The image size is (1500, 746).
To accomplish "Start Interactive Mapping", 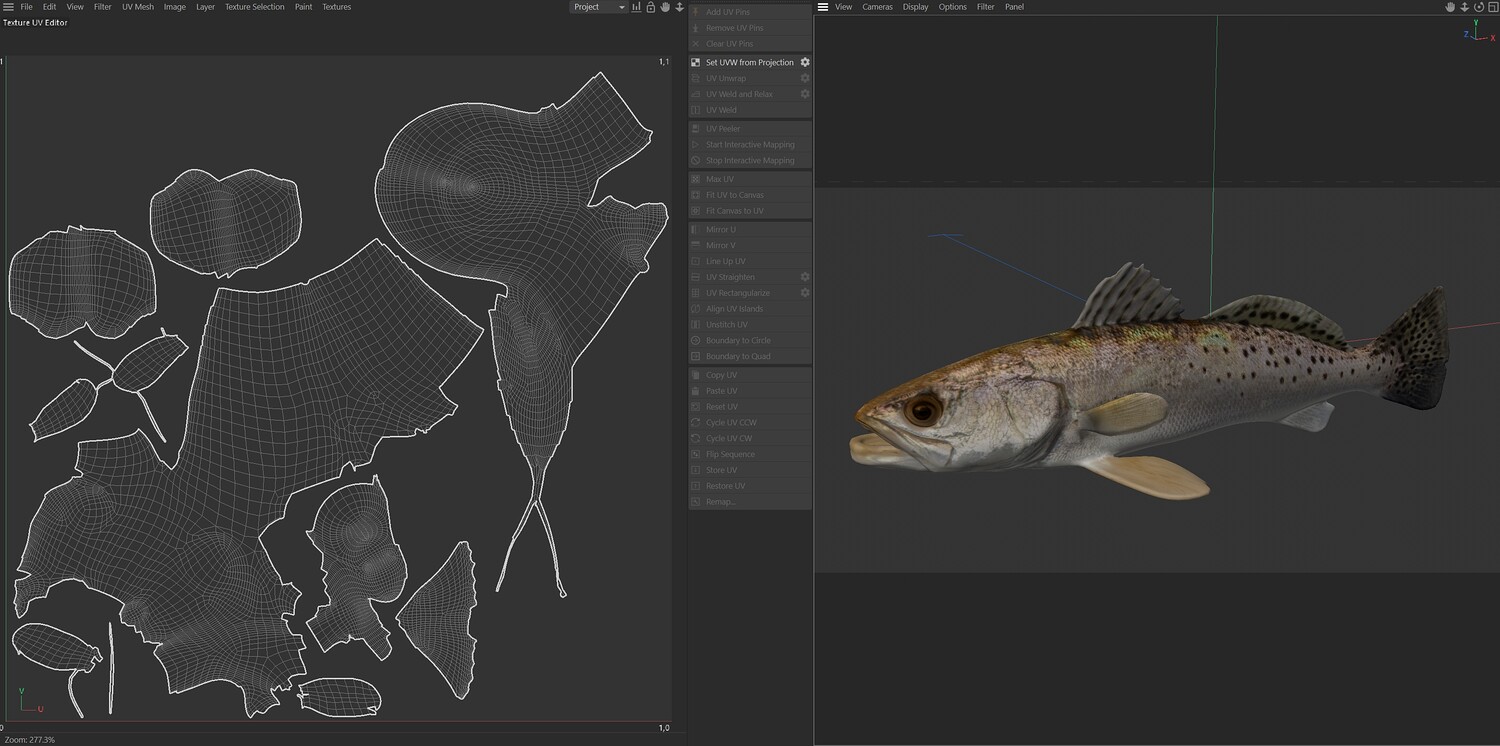I will click(750, 145).
